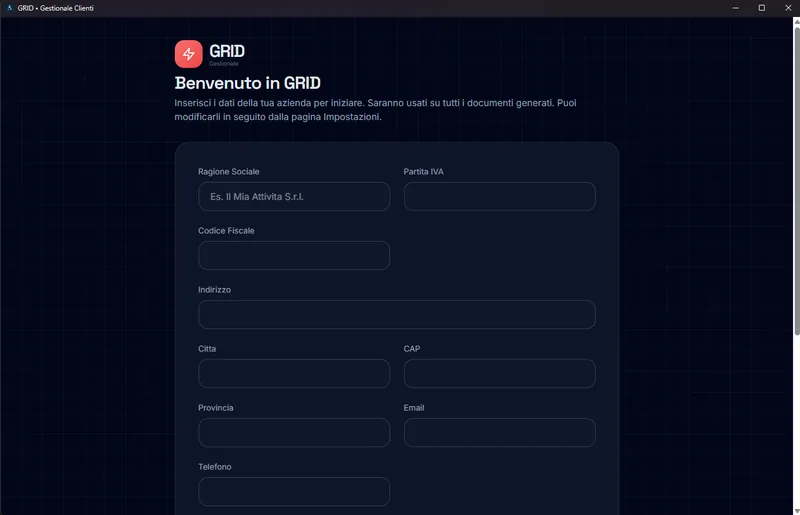This screenshot has height=515, width=800.
Task: Maximize the GRID application window
Action: click(762, 8)
